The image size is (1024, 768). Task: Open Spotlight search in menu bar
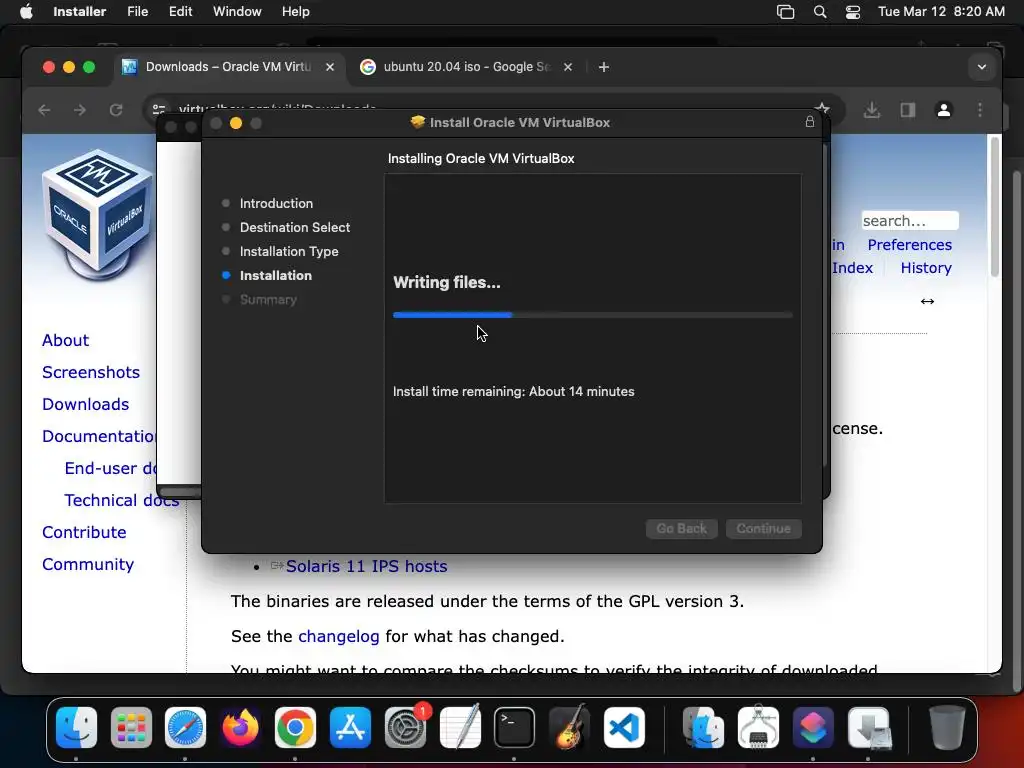click(820, 12)
